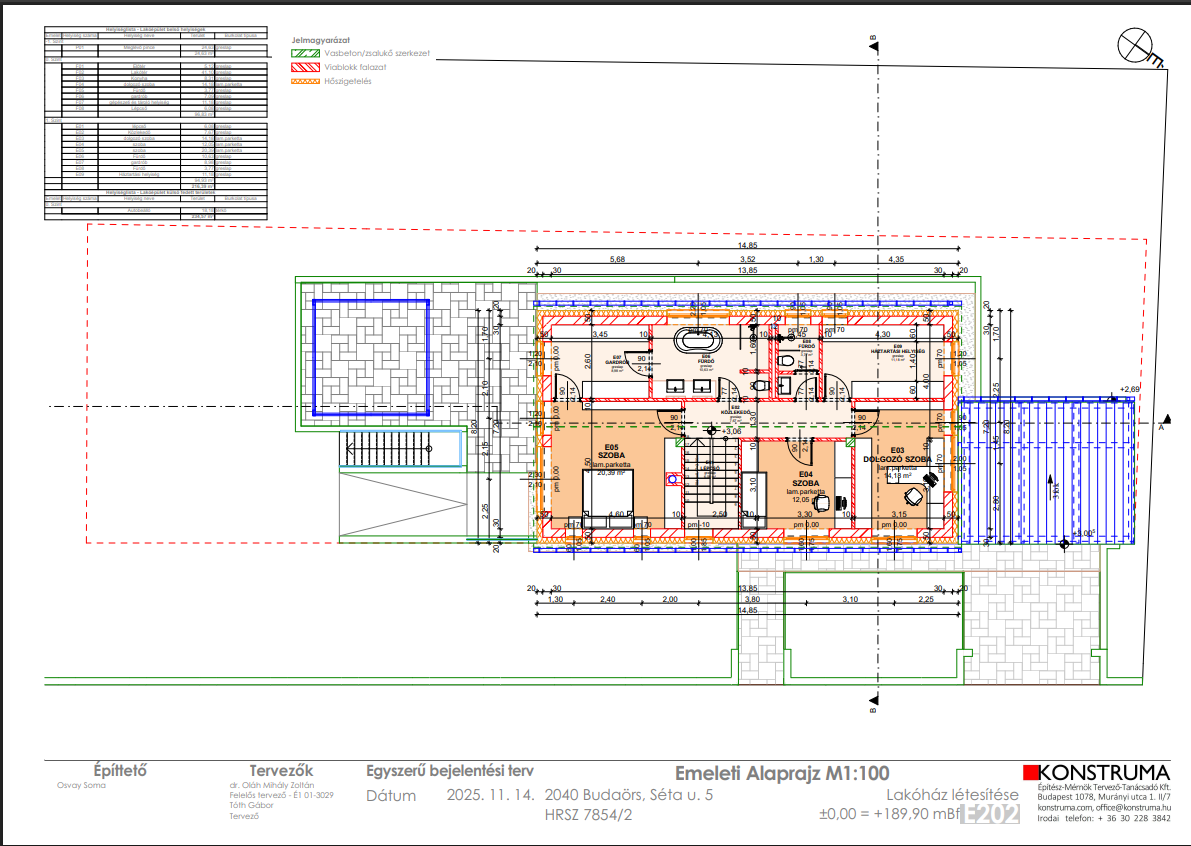Click the red KONSTRUMA logo square
The image size is (1191, 846).
click(x=1030, y=773)
